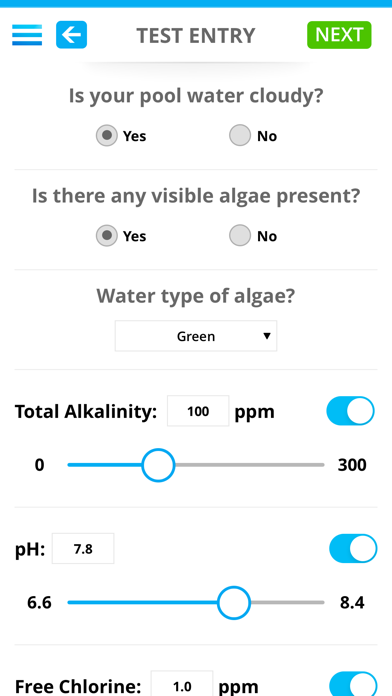Select No for visible algae present
392x696 pixels.
(240, 236)
